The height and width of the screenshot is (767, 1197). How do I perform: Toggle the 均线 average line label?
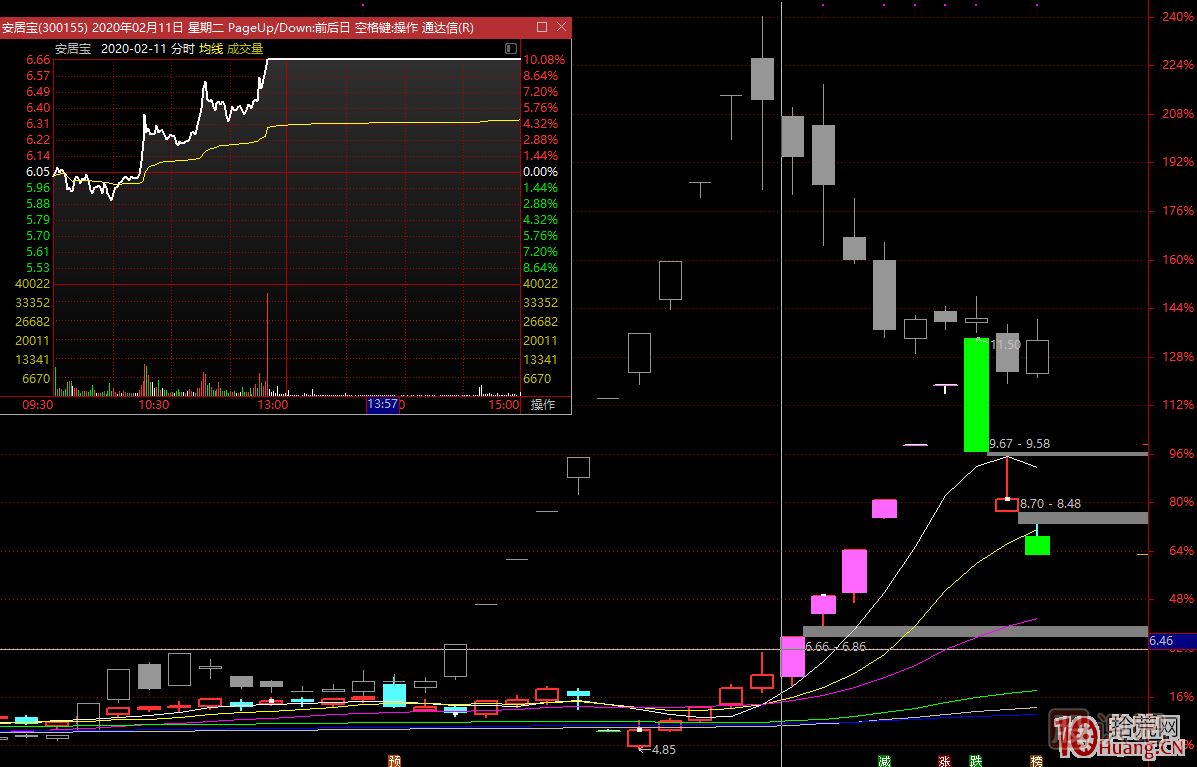(210, 48)
